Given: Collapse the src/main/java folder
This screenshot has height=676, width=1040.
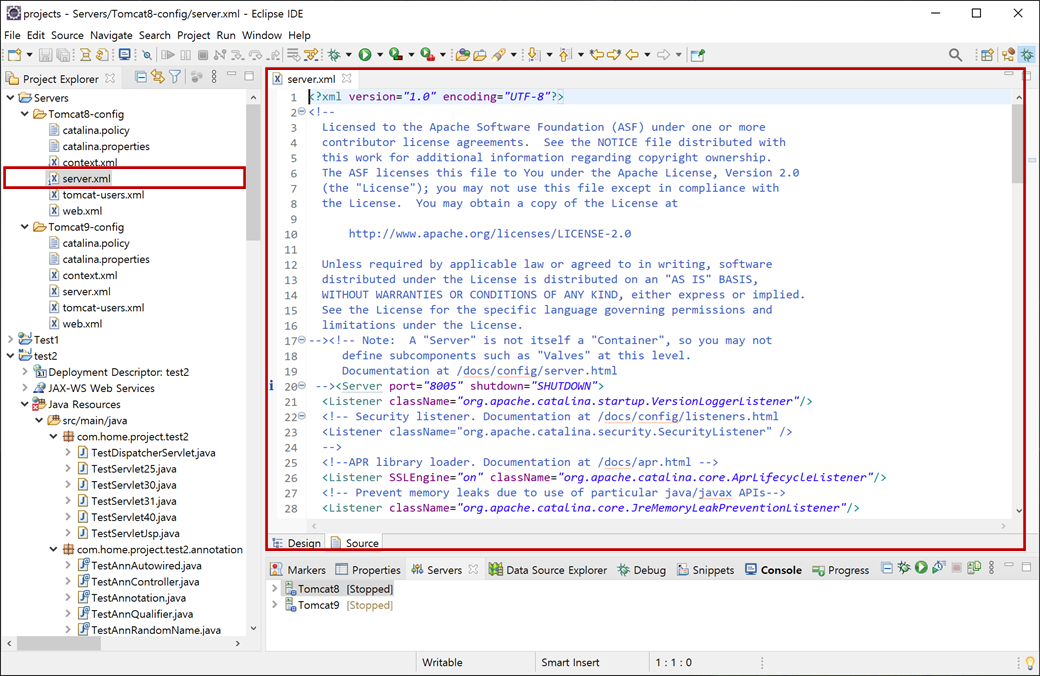Looking at the screenshot, I should coord(39,420).
